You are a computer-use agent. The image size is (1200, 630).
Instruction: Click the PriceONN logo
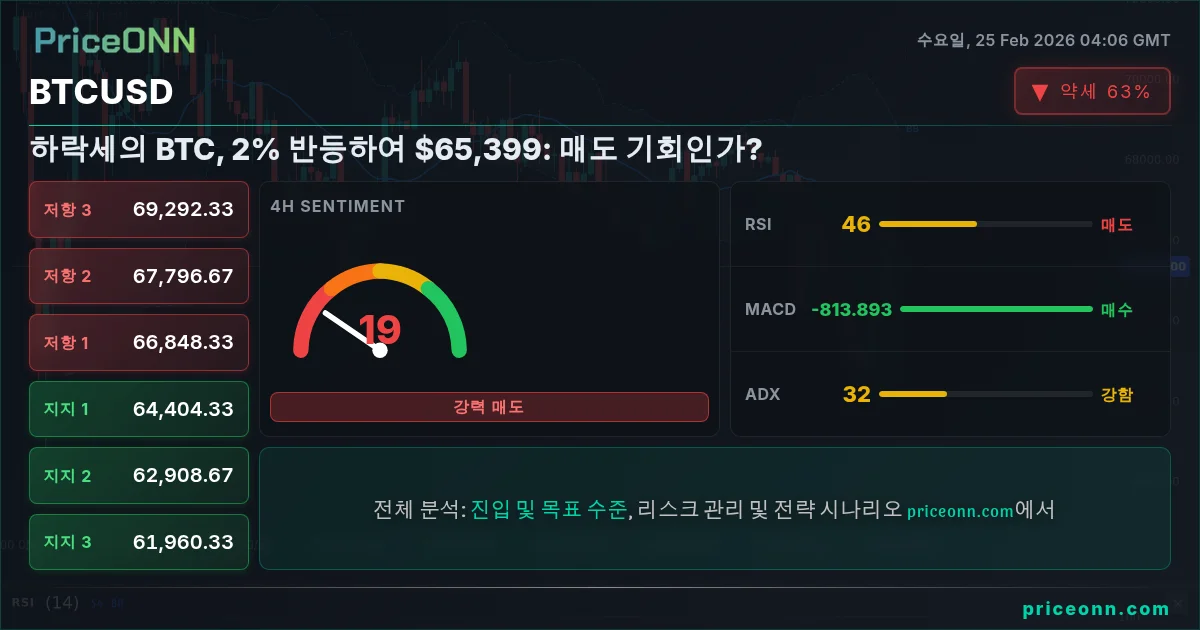114,40
